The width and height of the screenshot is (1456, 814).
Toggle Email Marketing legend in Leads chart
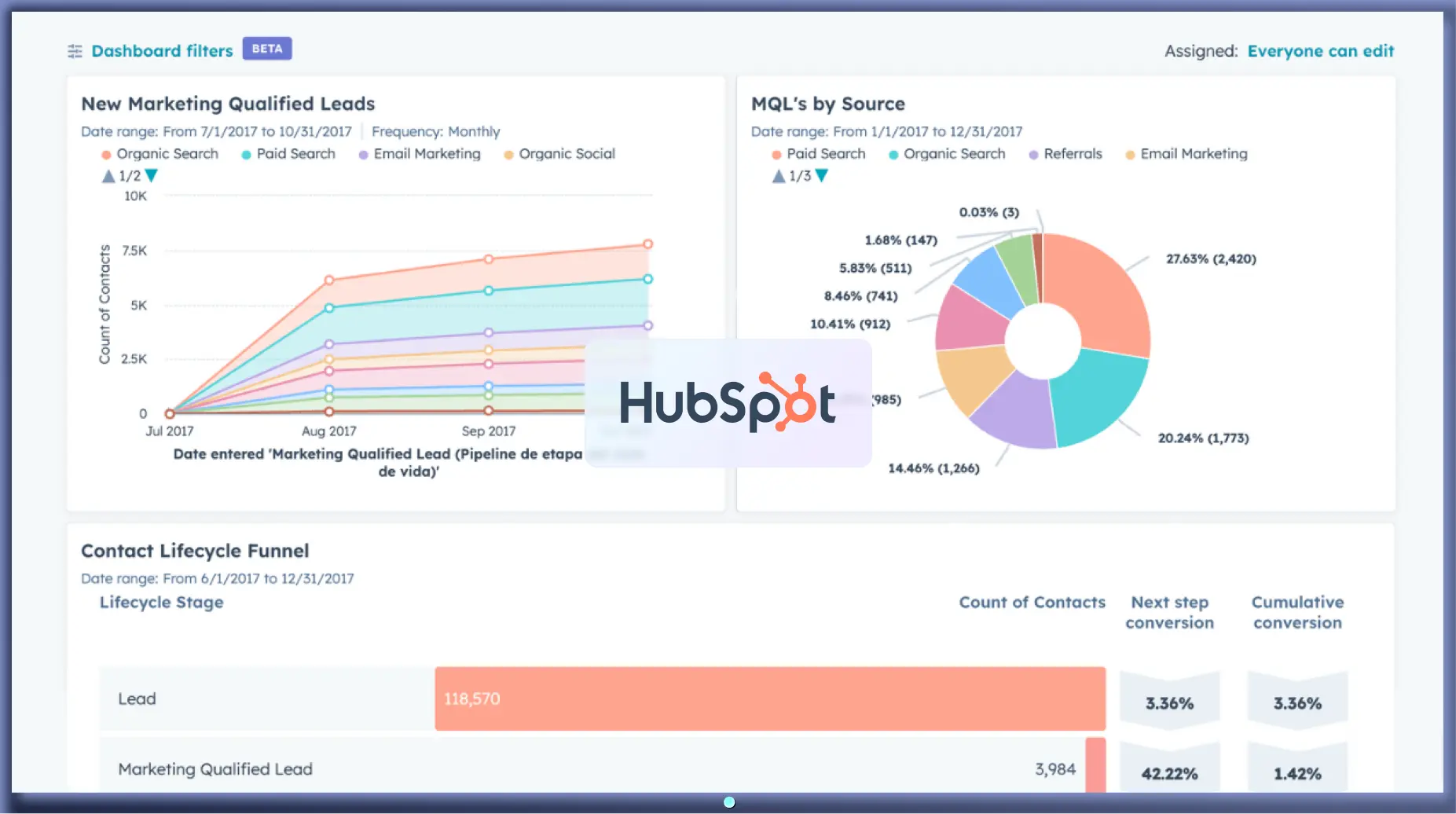click(419, 154)
